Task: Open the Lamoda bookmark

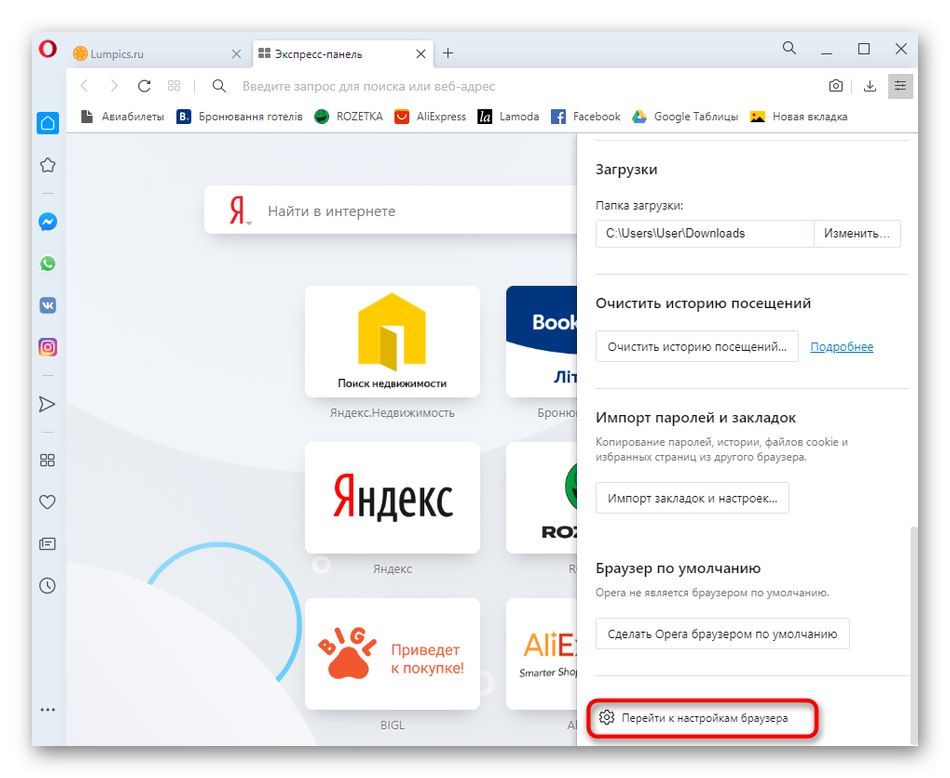Action: (508, 116)
